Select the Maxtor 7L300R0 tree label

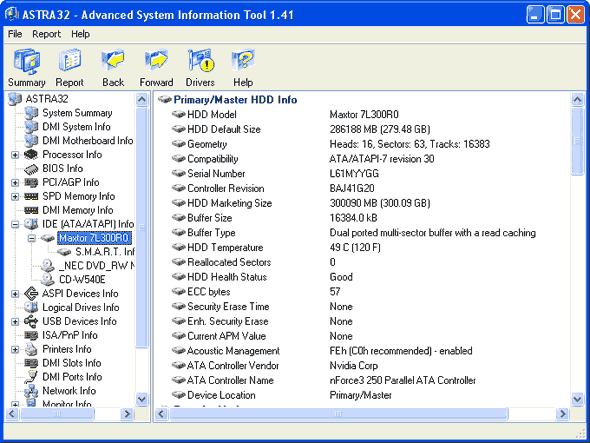[x=94, y=238]
